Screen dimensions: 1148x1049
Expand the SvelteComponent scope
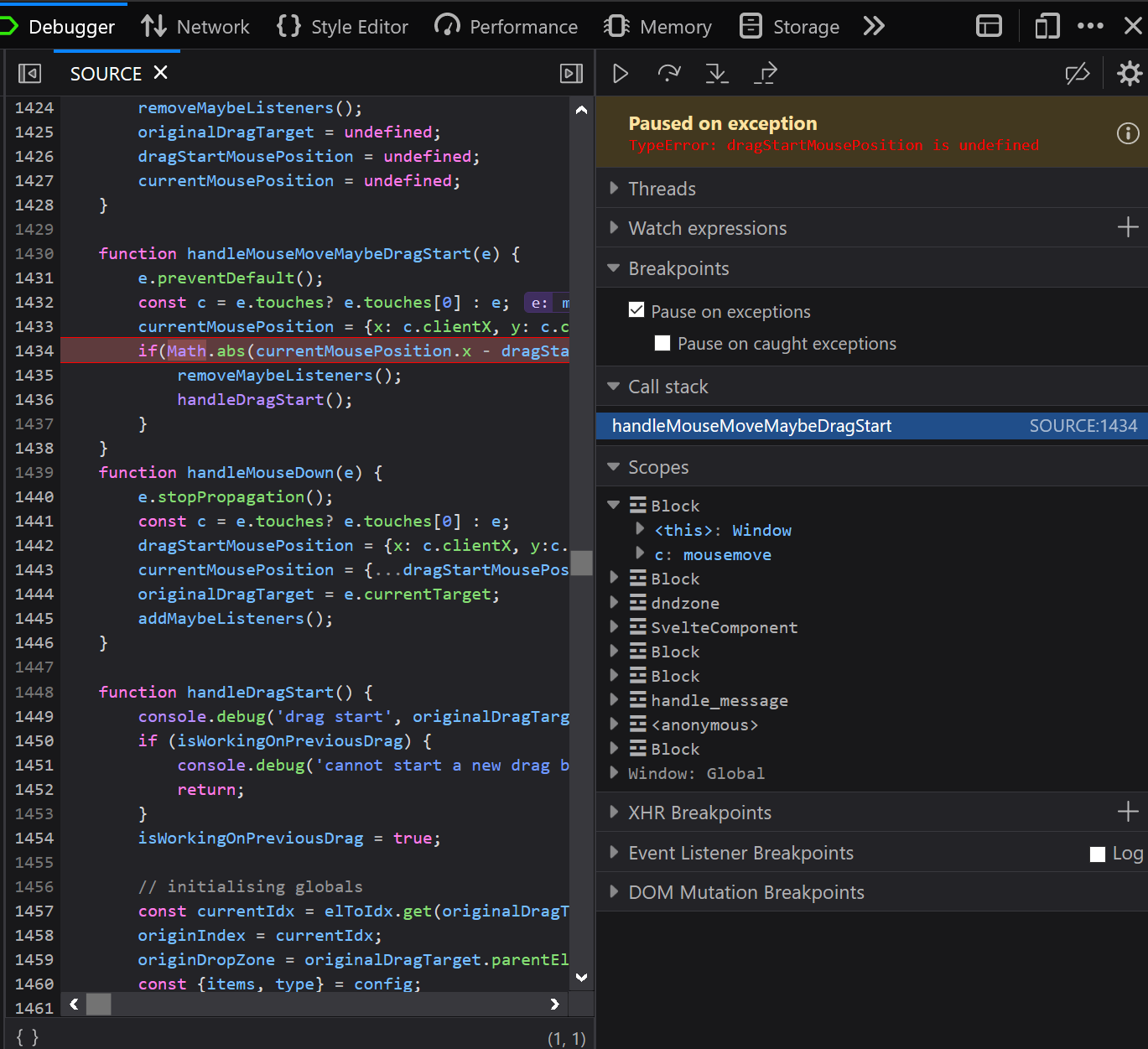[x=613, y=626]
